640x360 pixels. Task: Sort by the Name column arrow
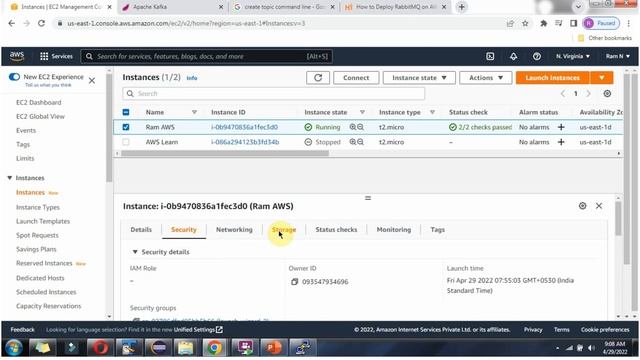(194, 112)
